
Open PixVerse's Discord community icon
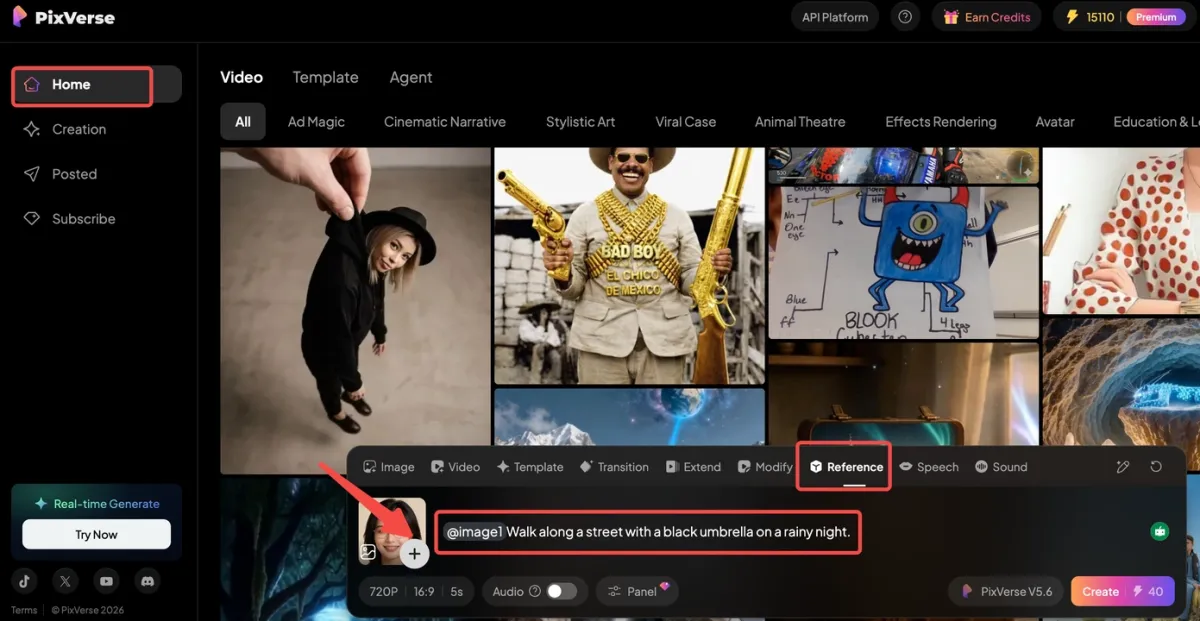[x=148, y=581]
